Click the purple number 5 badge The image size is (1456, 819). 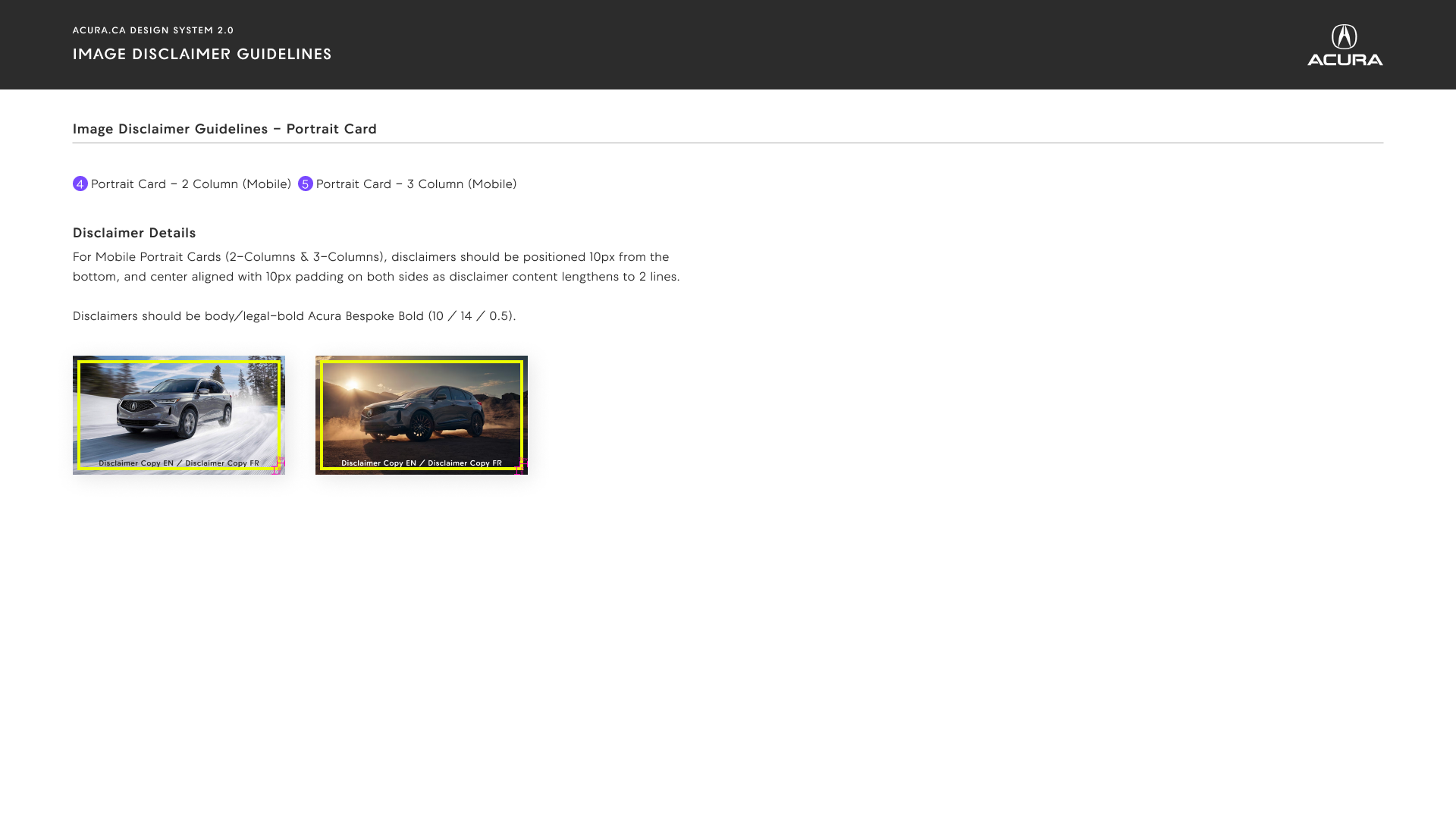306,184
